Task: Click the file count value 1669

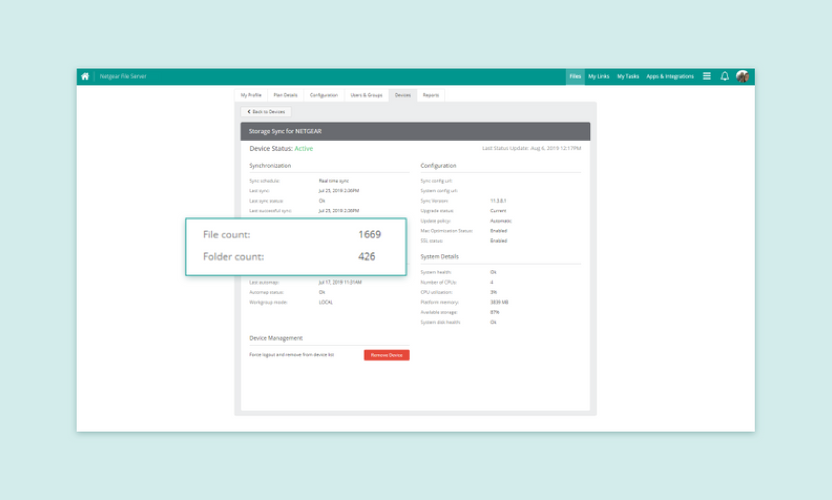Action: point(369,235)
